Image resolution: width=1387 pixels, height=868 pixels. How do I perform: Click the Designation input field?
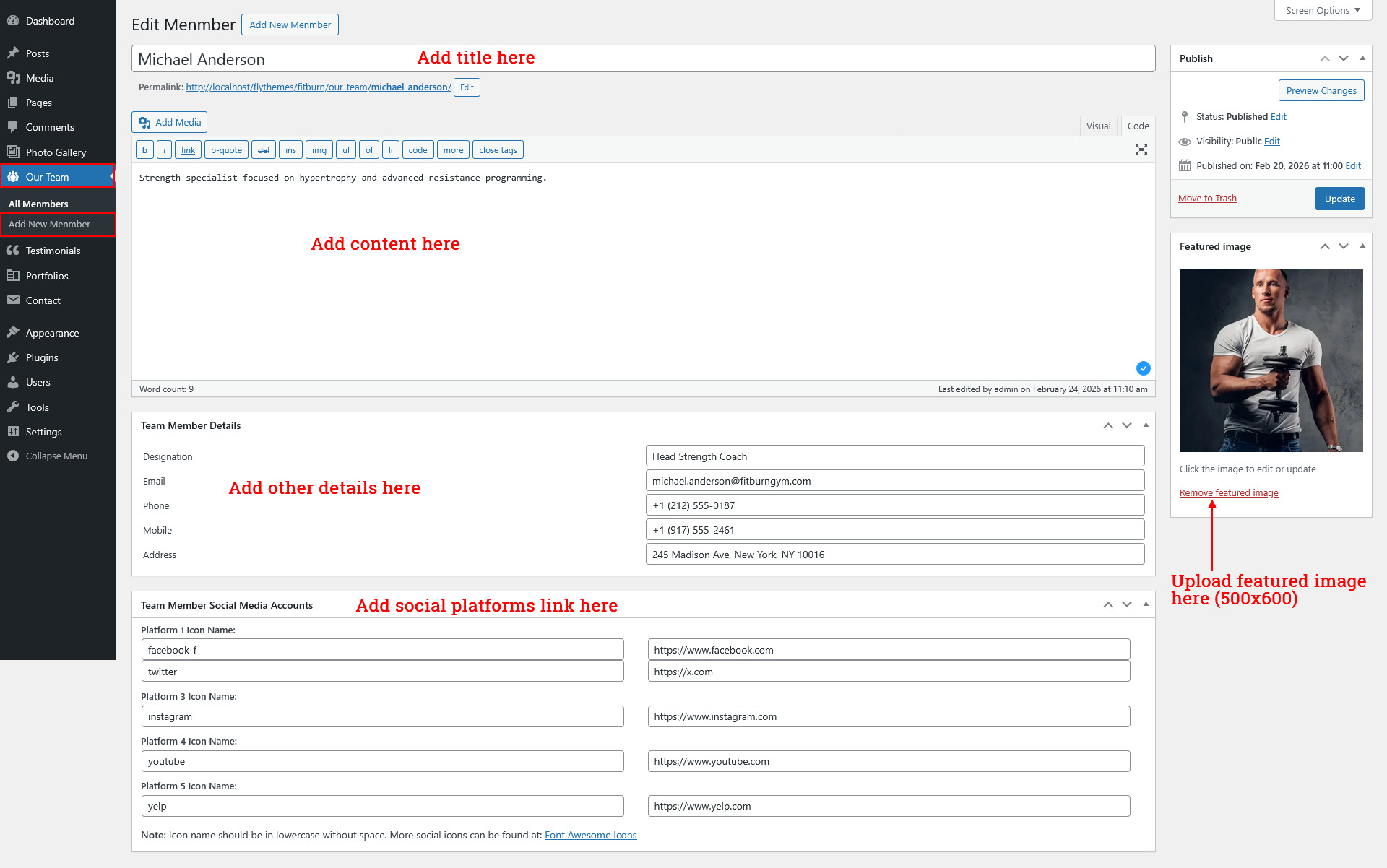tap(894, 456)
